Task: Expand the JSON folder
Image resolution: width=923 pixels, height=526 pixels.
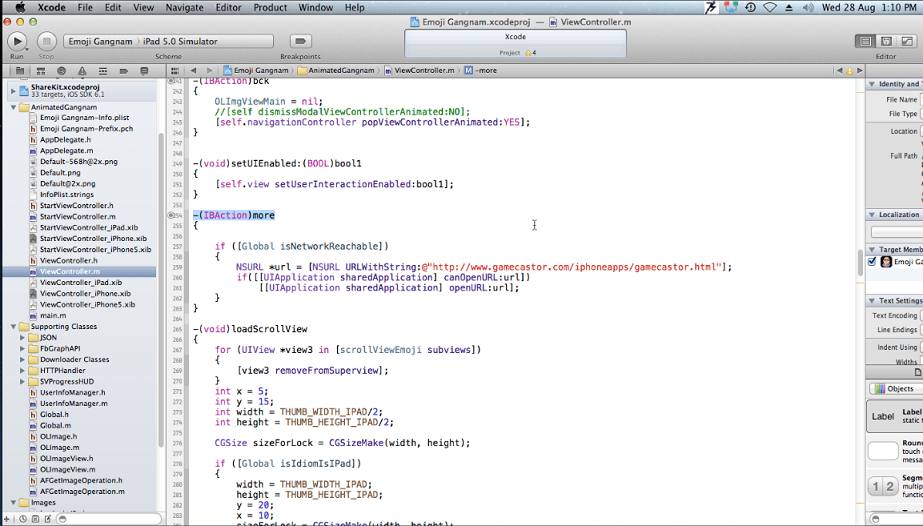Action: tap(22, 338)
